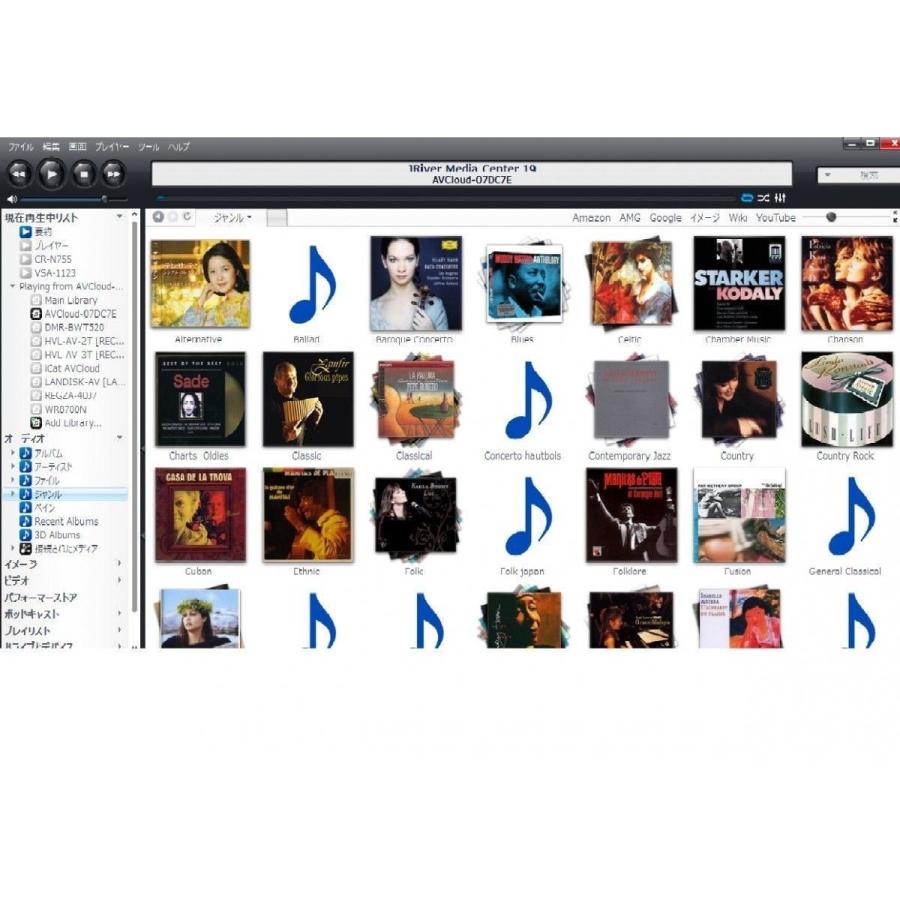This screenshot has width=900, height=900.
Task: Click the skip-forward playback button
Action: coord(113,172)
